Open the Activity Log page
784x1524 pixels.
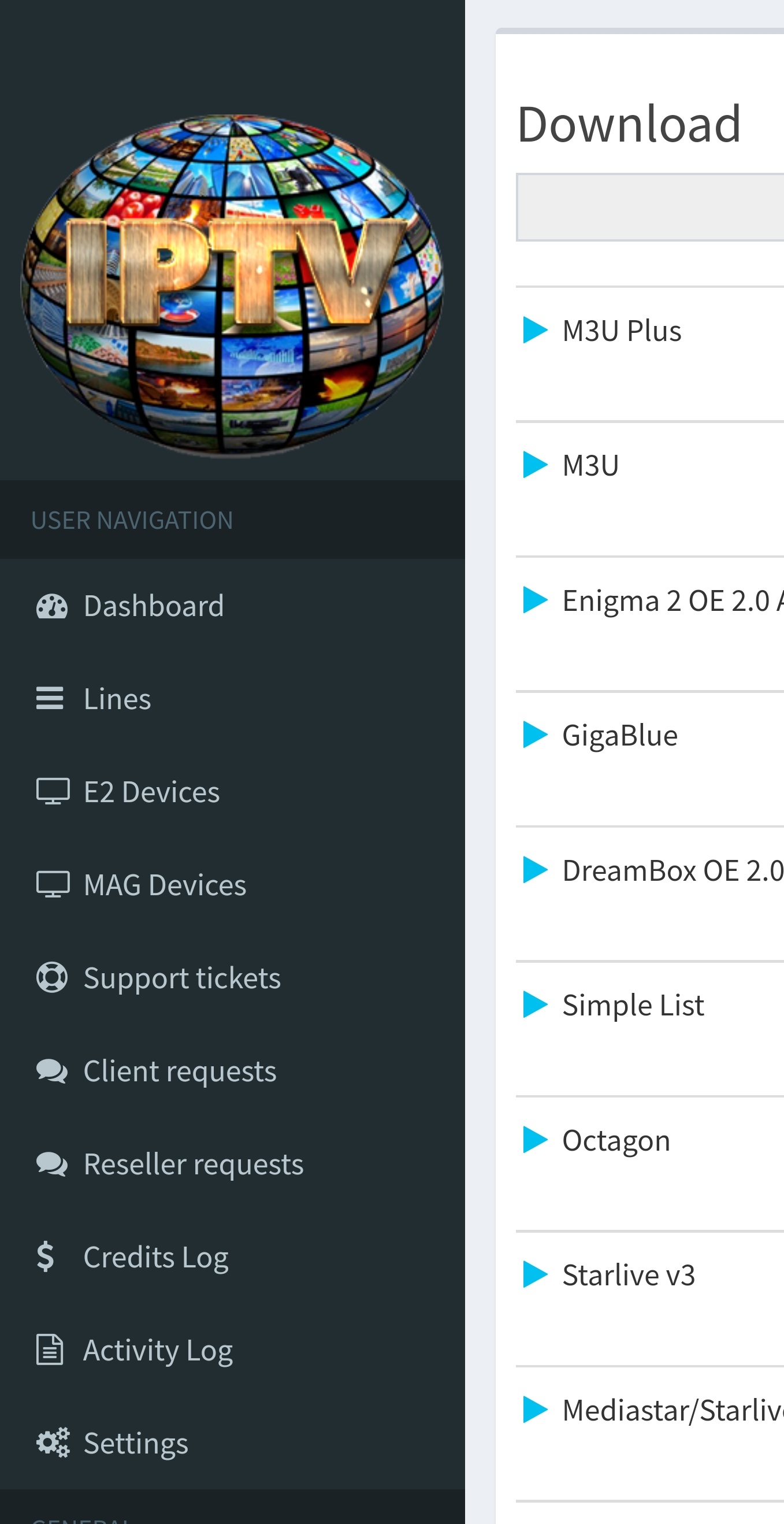click(158, 1350)
